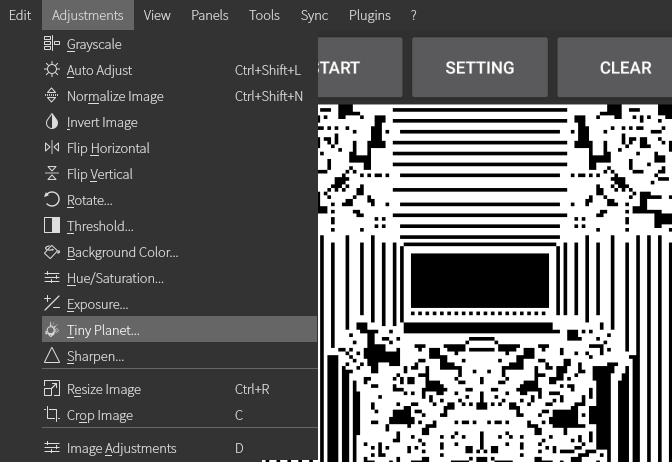Click the Tiny Planet icon
Viewport: 672px width, 462px height.
point(52,330)
